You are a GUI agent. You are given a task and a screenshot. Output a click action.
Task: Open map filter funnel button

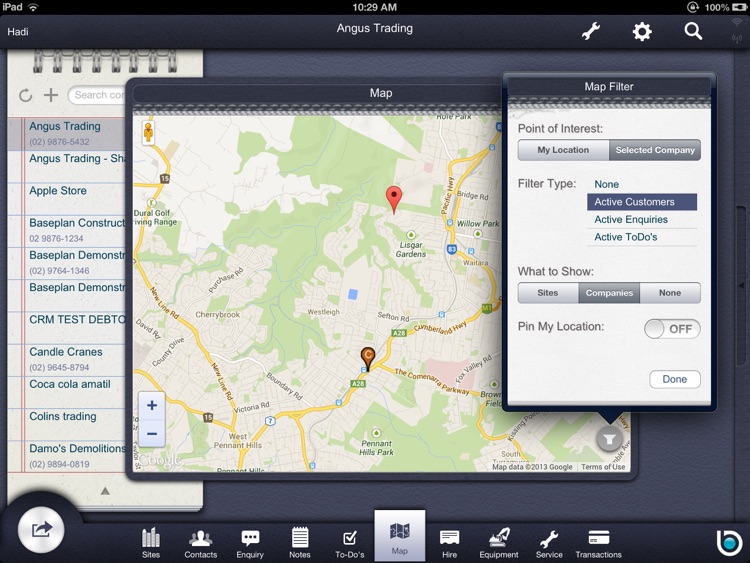click(609, 439)
